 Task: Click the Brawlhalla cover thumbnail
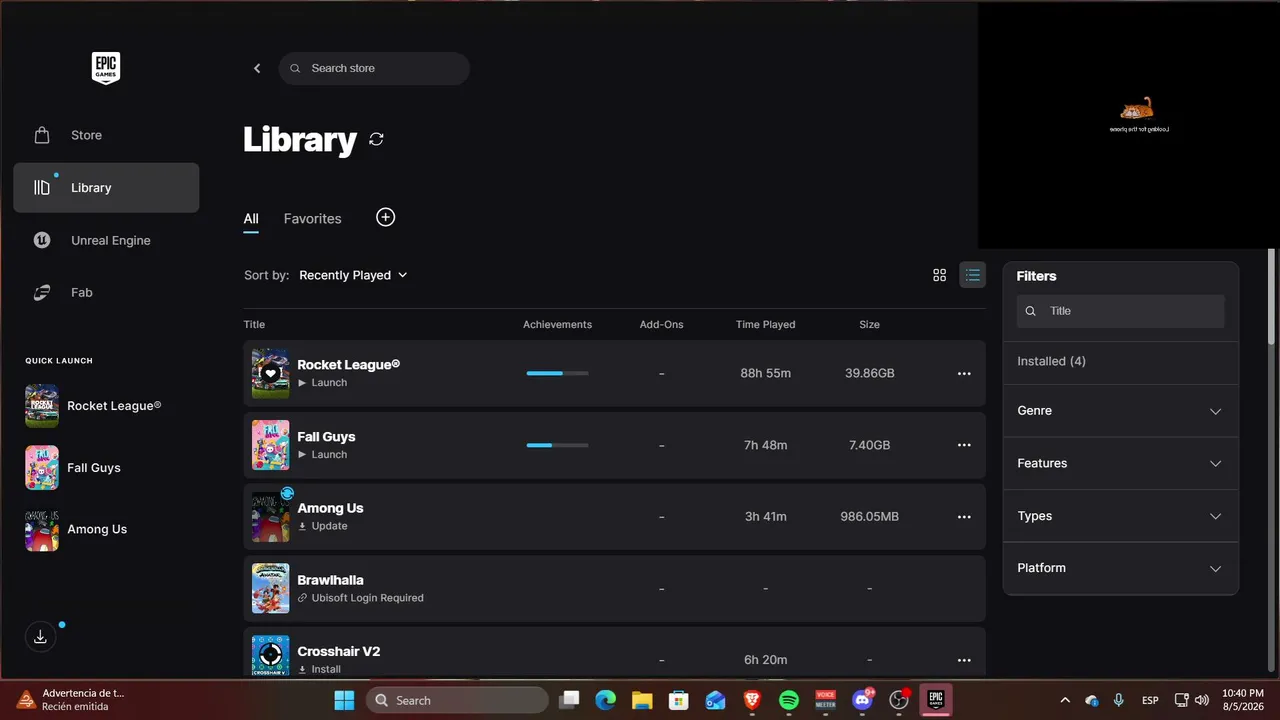(270, 588)
